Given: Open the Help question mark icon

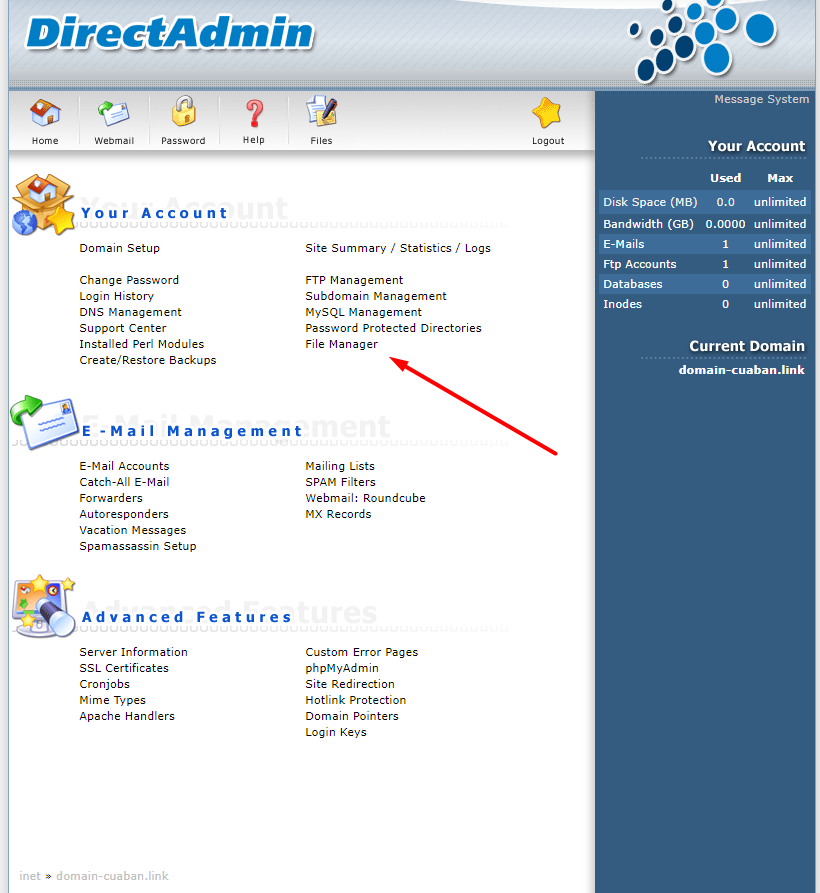Looking at the screenshot, I should 254,113.
